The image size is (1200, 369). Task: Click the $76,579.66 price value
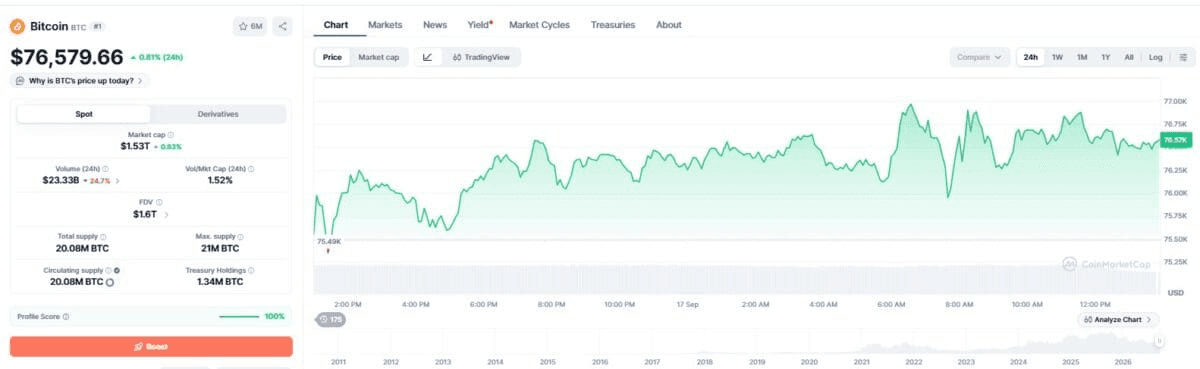click(67, 57)
